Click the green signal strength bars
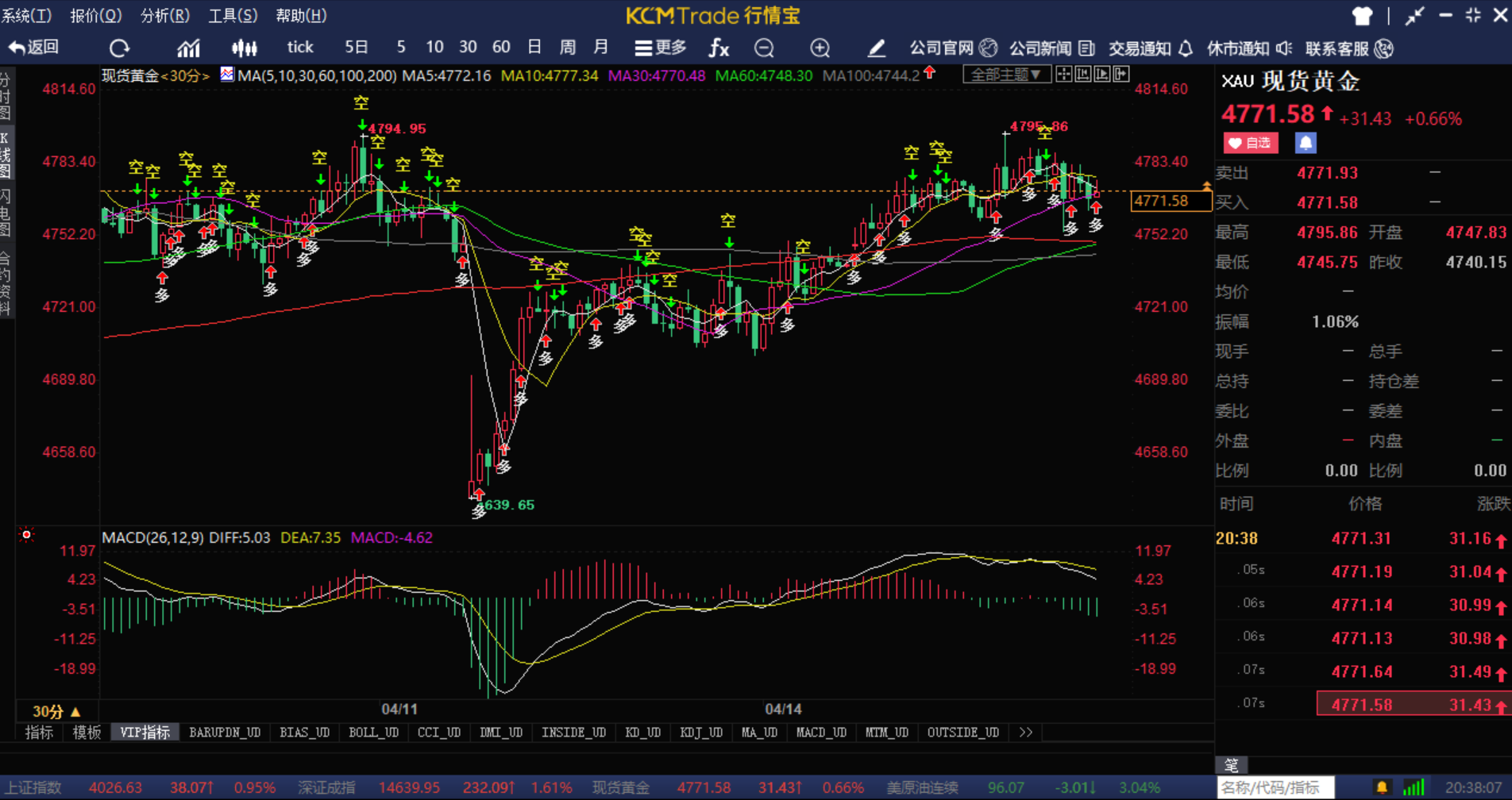This screenshot has height=800, width=1512. click(1414, 787)
